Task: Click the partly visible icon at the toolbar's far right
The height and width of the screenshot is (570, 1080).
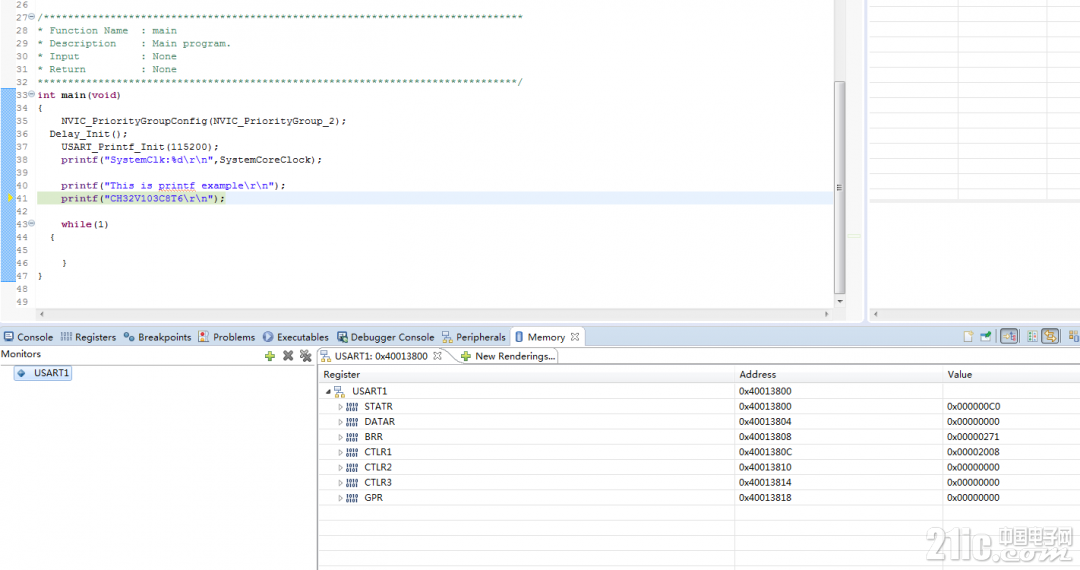Action: pos(1074,337)
